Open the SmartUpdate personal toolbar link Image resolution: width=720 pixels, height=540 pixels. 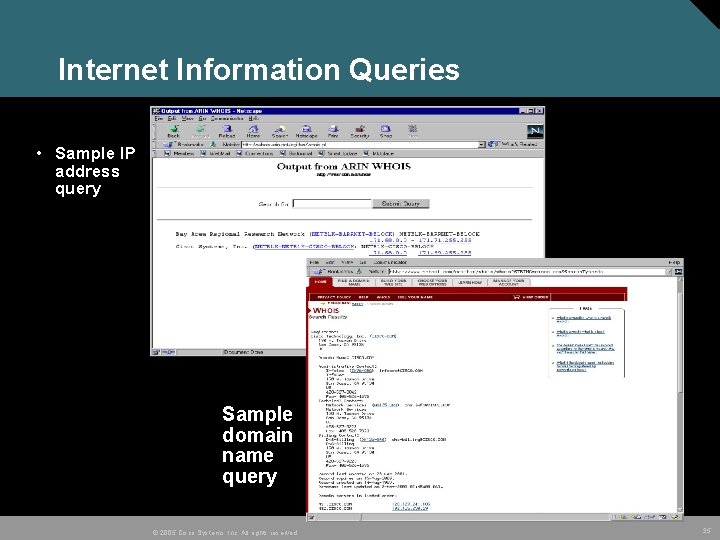(338, 153)
